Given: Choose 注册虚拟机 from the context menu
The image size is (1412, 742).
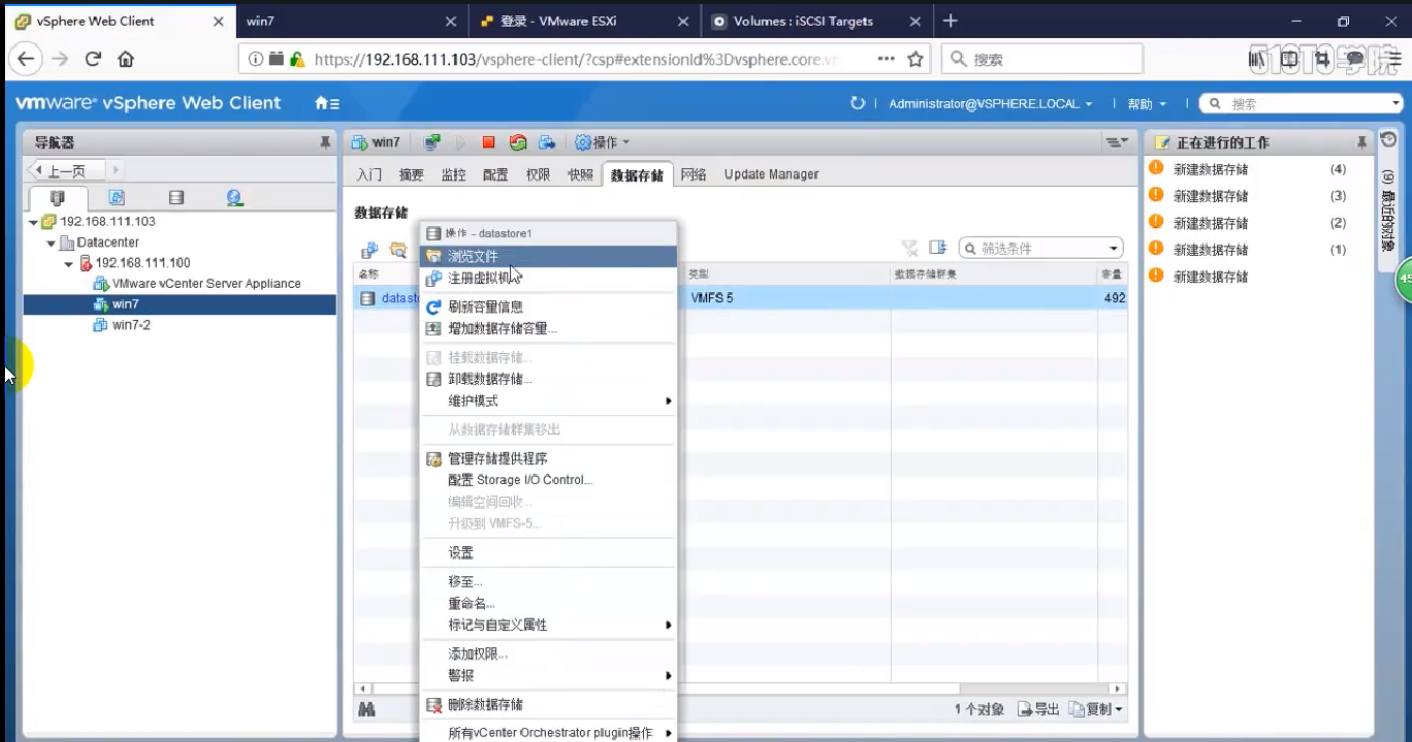Looking at the screenshot, I should [x=547, y=279].
